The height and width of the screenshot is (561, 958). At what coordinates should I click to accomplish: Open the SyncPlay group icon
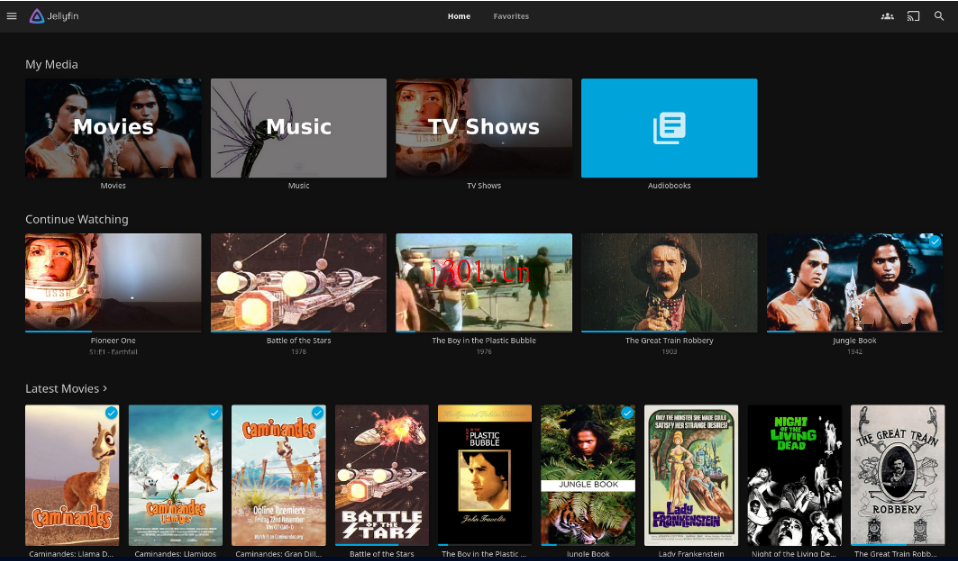[887, 16]
